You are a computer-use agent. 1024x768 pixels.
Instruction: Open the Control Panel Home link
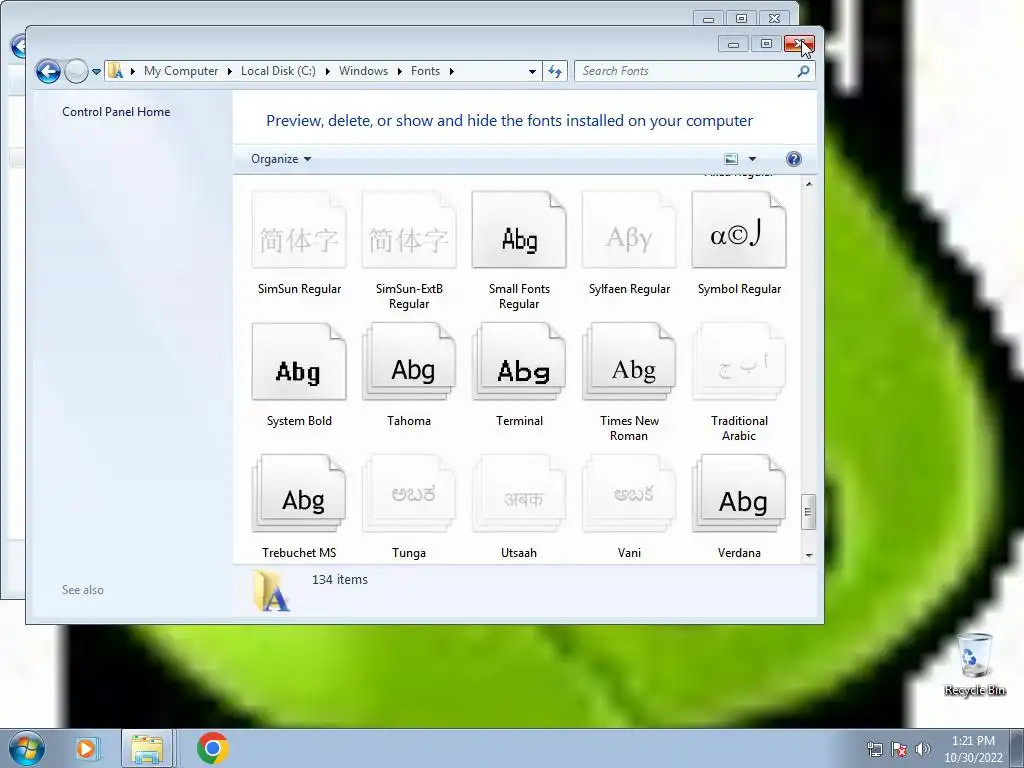(116, 112)
